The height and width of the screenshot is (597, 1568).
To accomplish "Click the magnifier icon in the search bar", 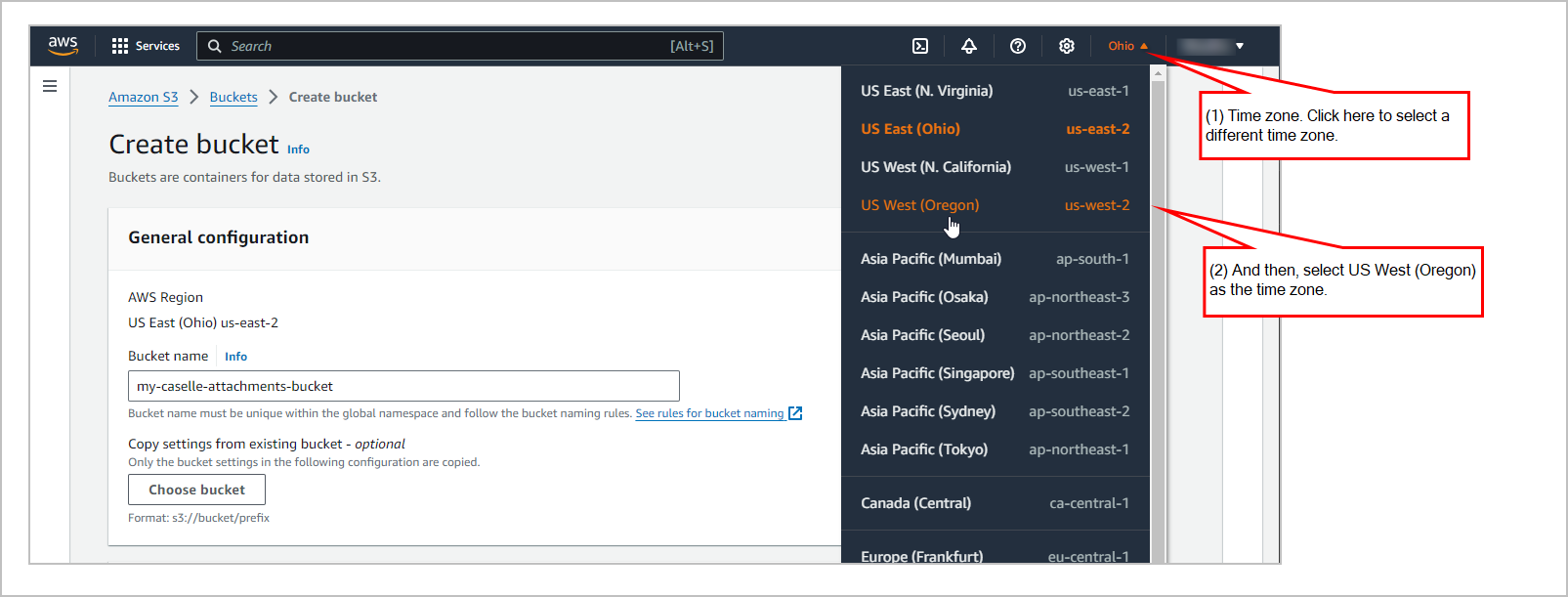I will (215, 46).
